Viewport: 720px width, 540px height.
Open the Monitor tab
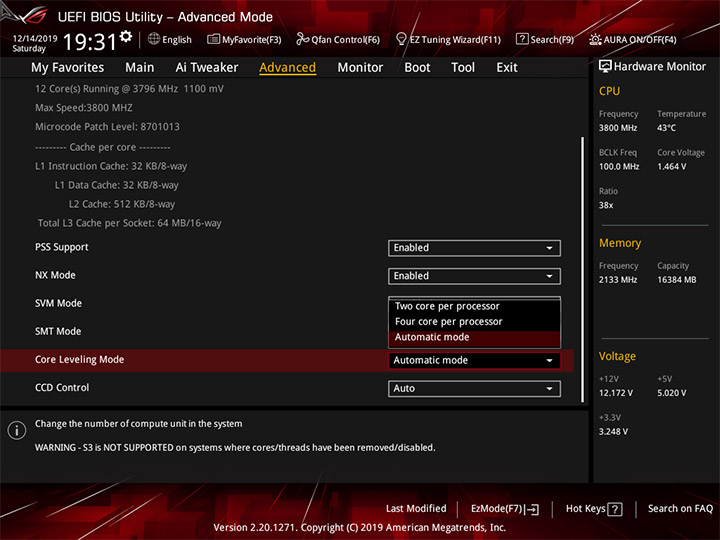[360, 68]
